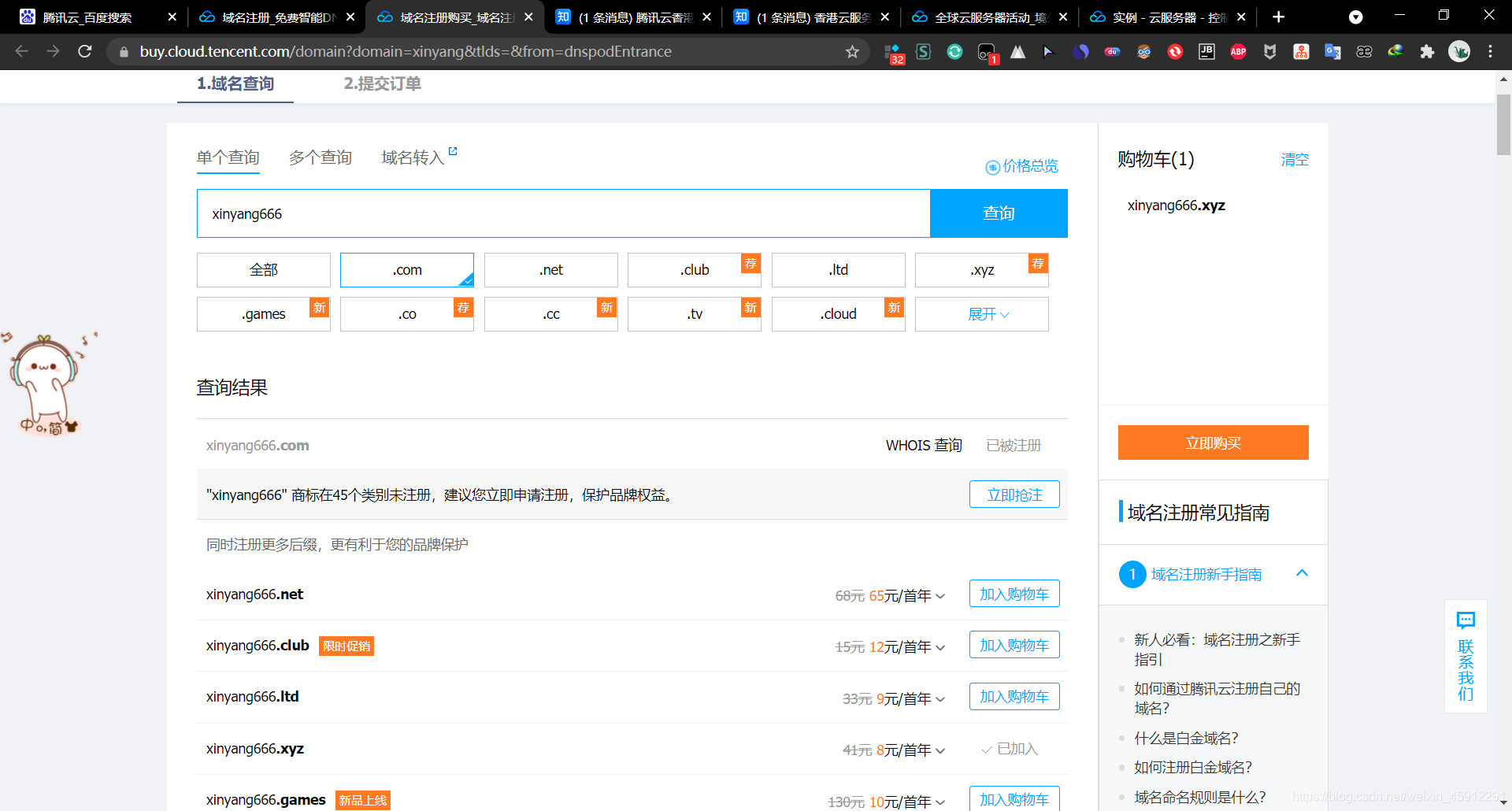1512x811 pixels.
Task: Open the price dropdown for xinyang666.ltd
Action: (940, 699)
